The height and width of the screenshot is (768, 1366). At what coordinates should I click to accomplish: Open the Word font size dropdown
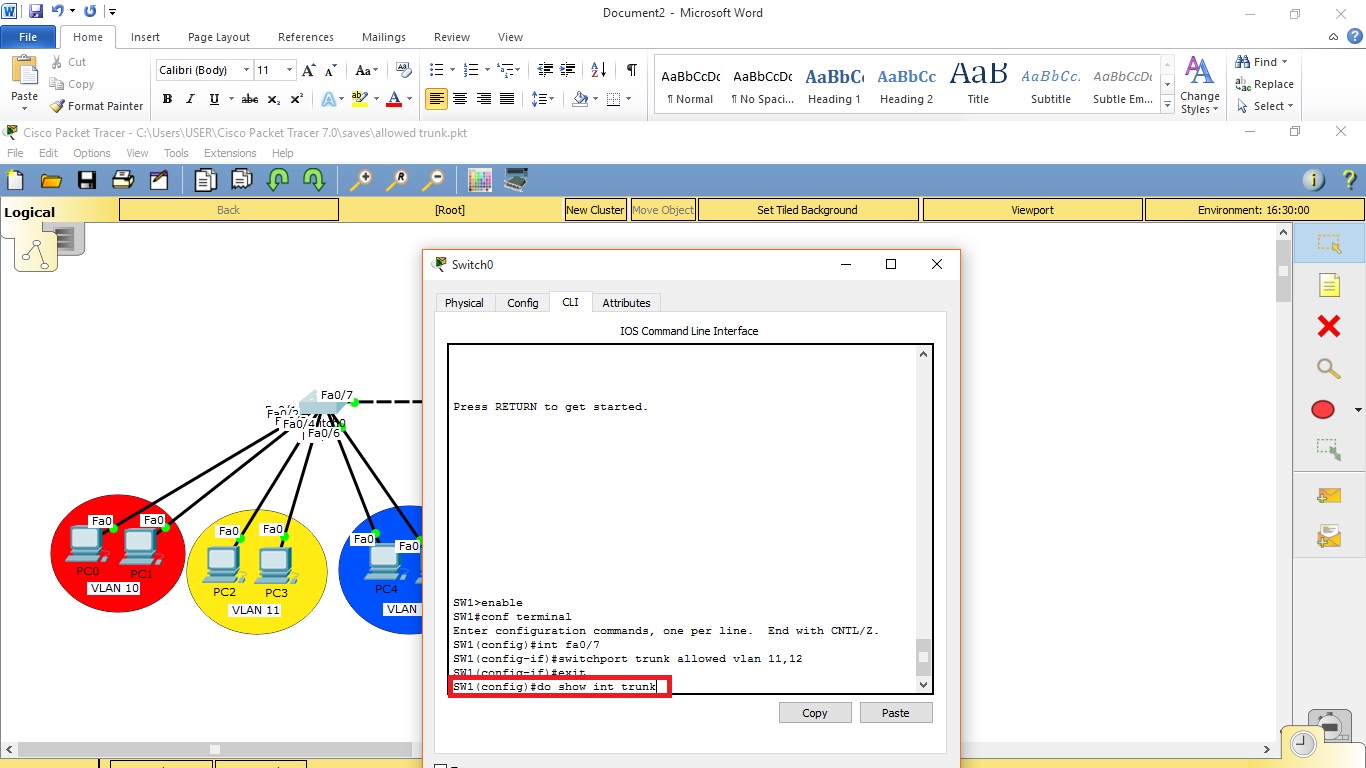pyautogui.click(x=290, y=70)
